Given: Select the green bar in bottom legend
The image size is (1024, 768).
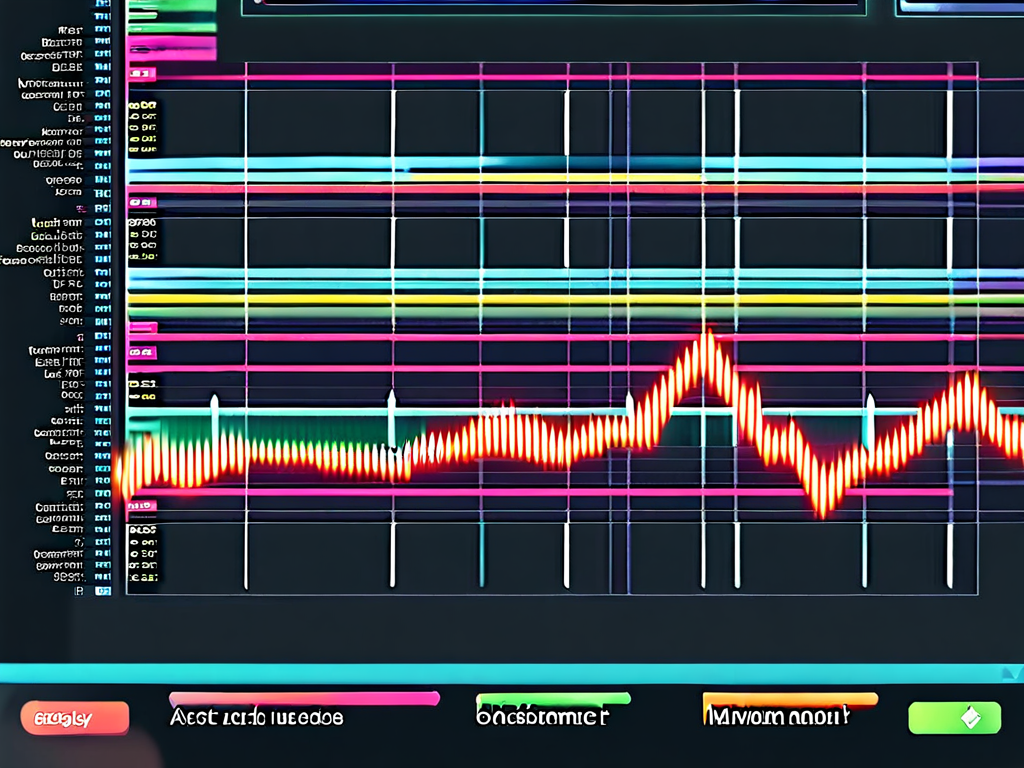Looking at the screenshot, I should point(553,698).
